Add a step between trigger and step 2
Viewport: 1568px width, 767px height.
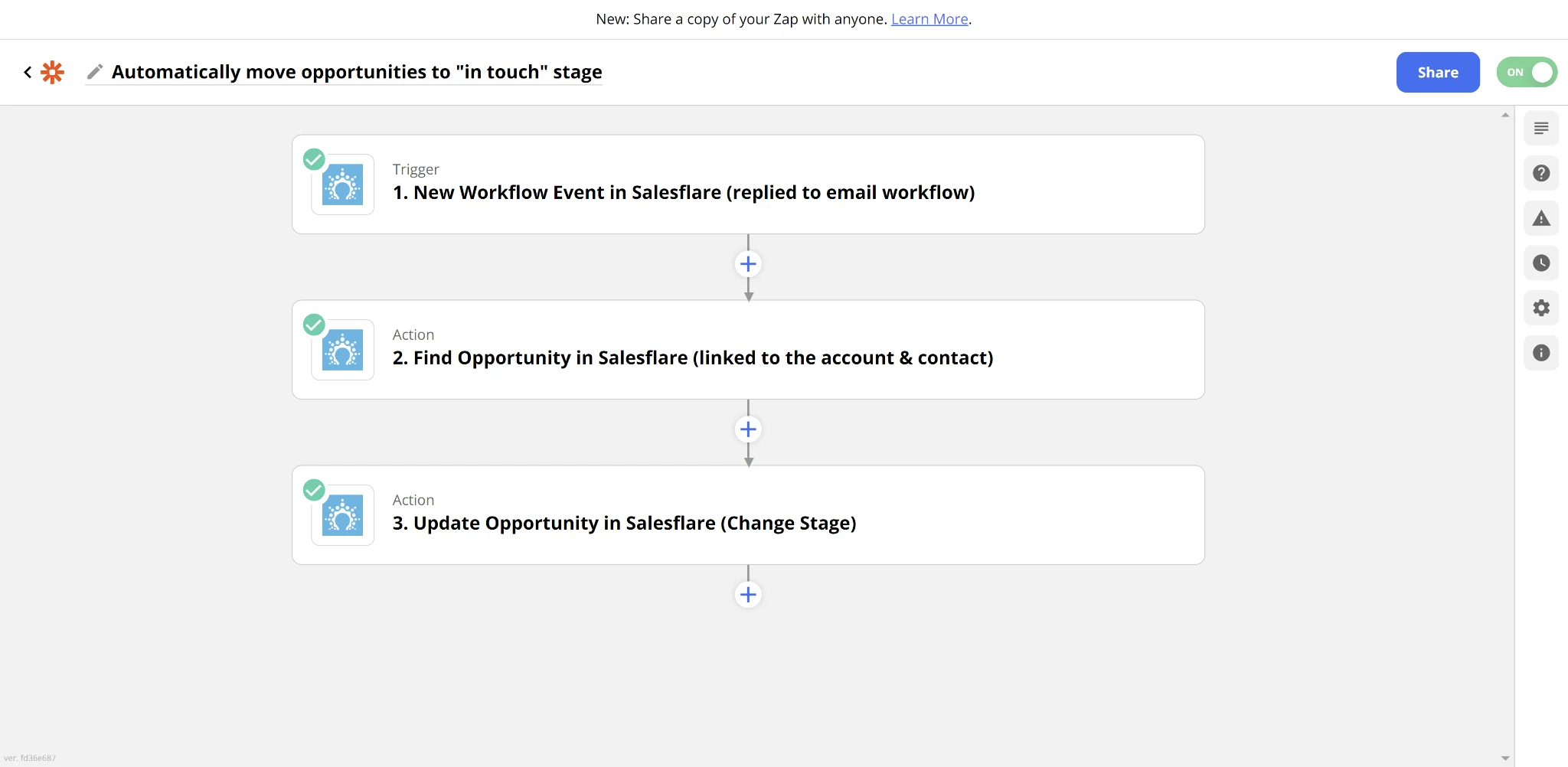748,264
